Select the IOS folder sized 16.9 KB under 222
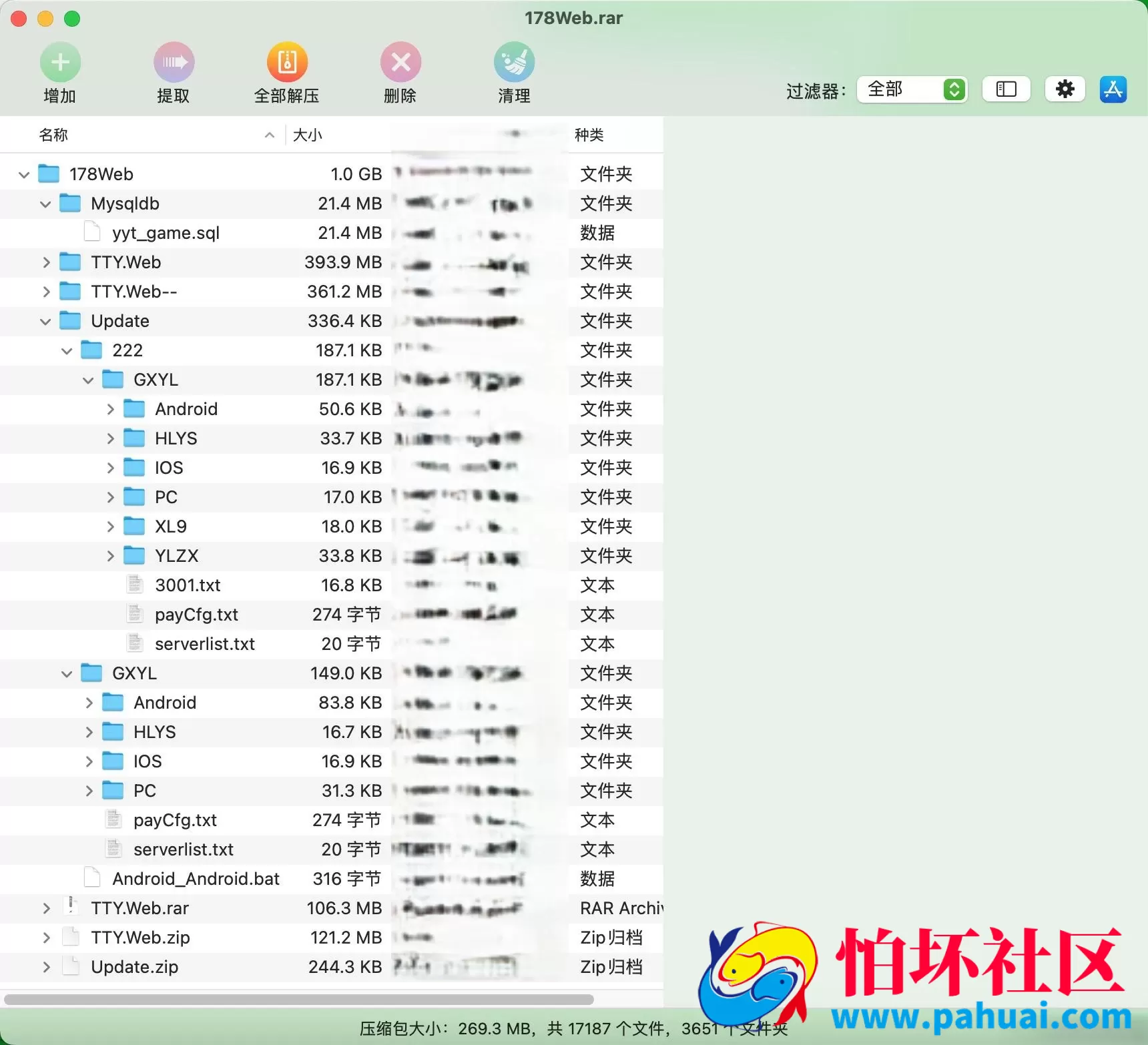The image size is (1148, 1045). 169,468
